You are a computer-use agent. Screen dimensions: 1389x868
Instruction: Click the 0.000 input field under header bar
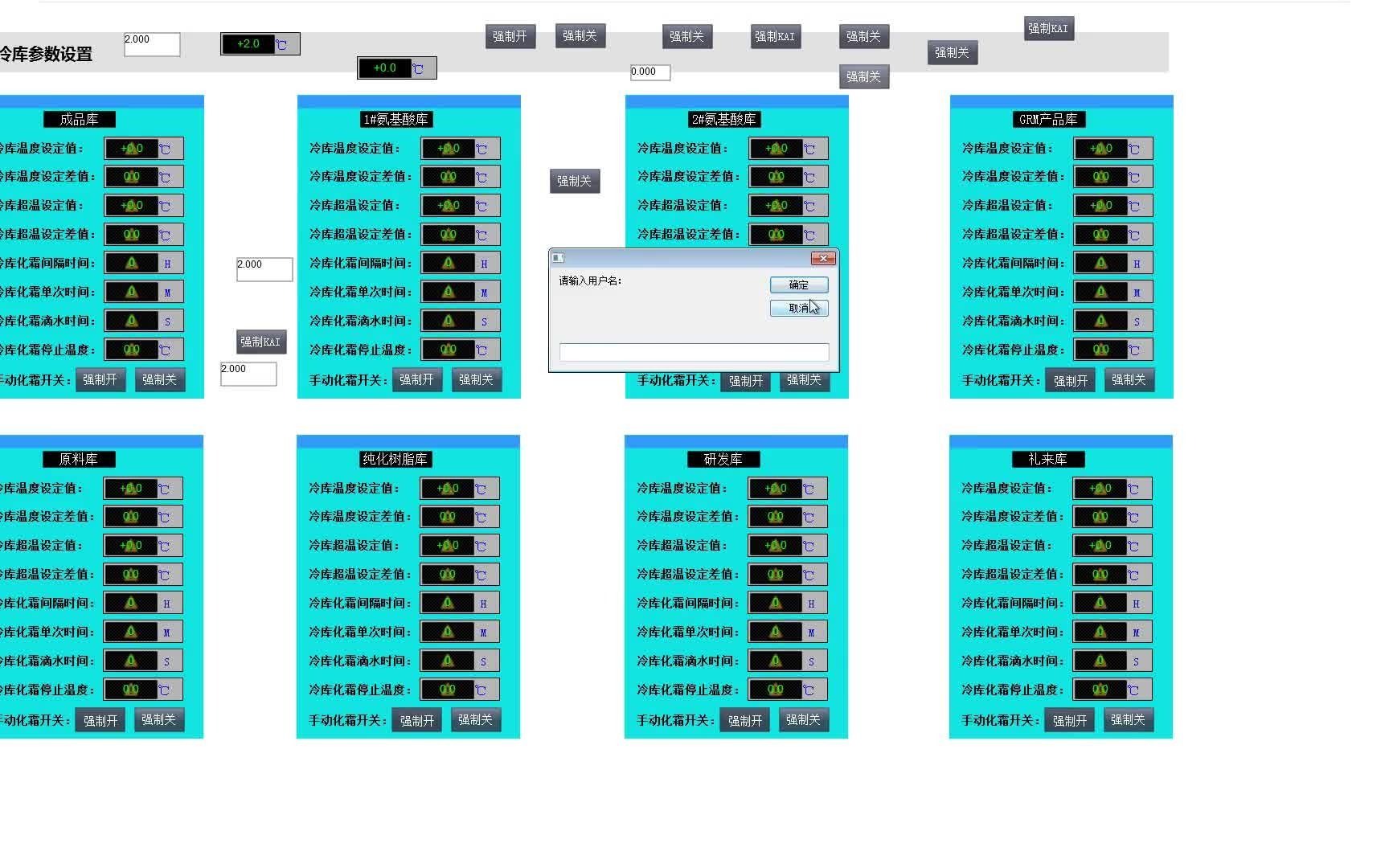(650, 72)
